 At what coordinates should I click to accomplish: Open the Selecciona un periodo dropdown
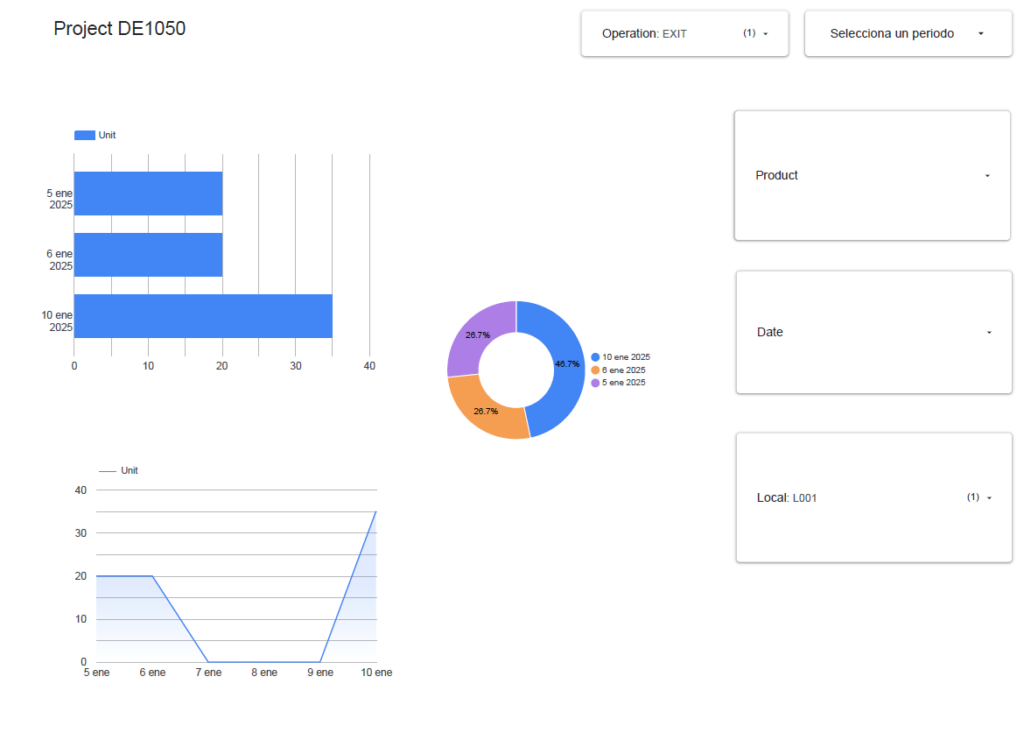(907, 34)
